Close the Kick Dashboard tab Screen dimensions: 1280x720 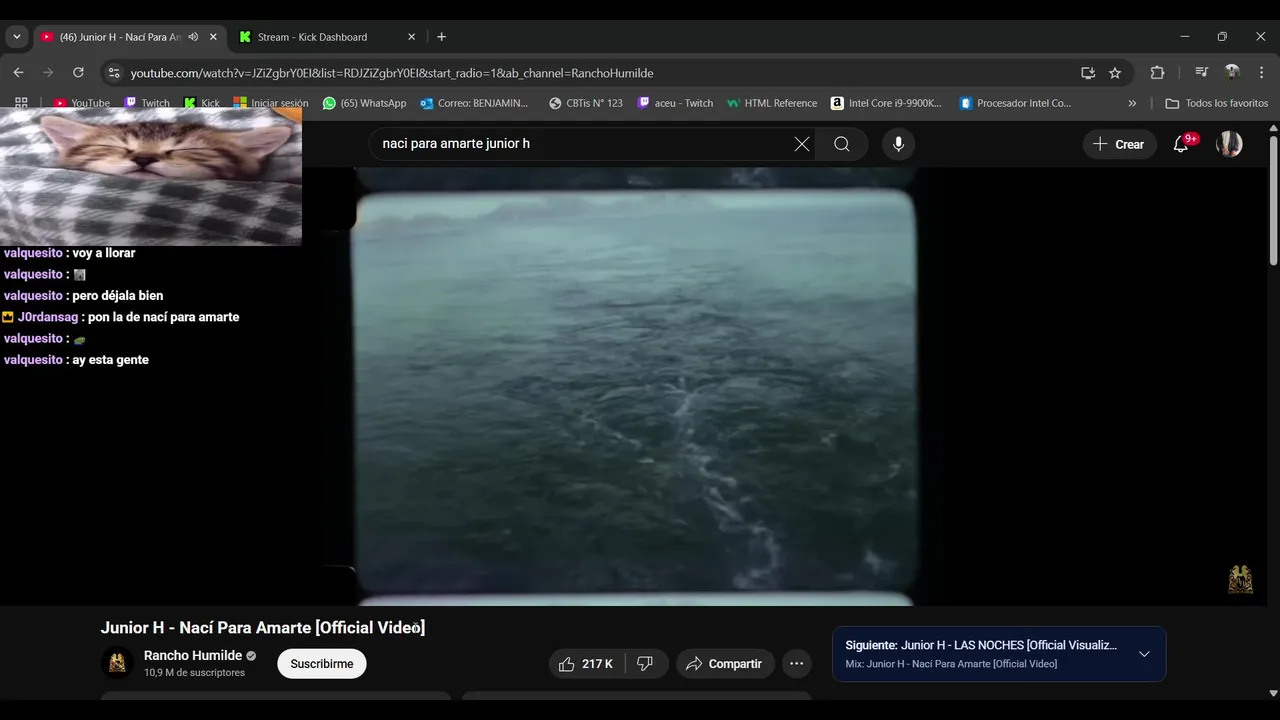coord(411,37)
